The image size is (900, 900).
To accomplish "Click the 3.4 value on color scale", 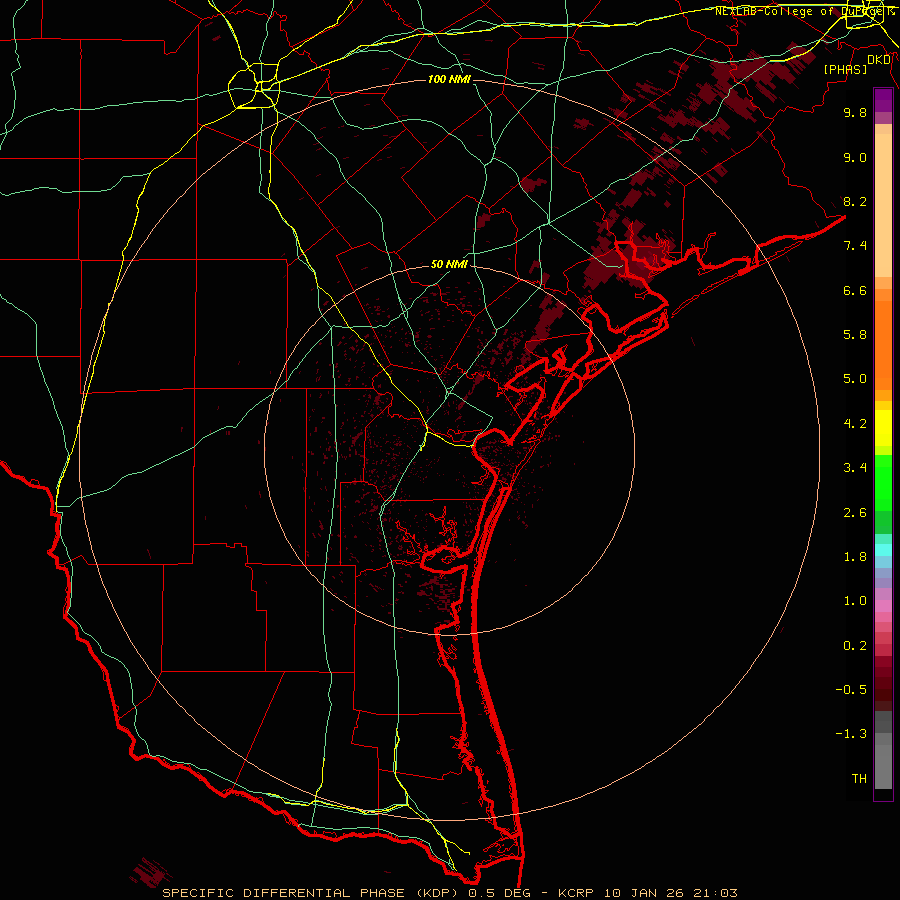I will point(855,468).
